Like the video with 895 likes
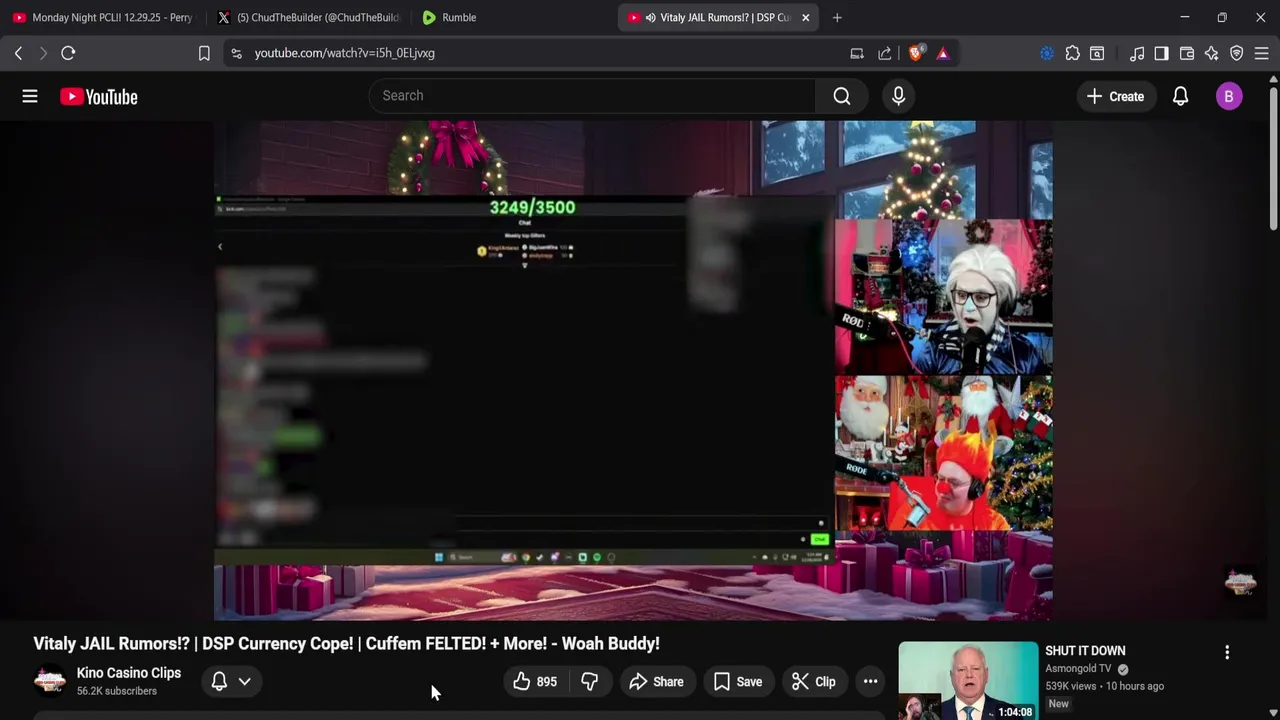The height and width of the screenshot is (720, 1280). tap(534, 682)
